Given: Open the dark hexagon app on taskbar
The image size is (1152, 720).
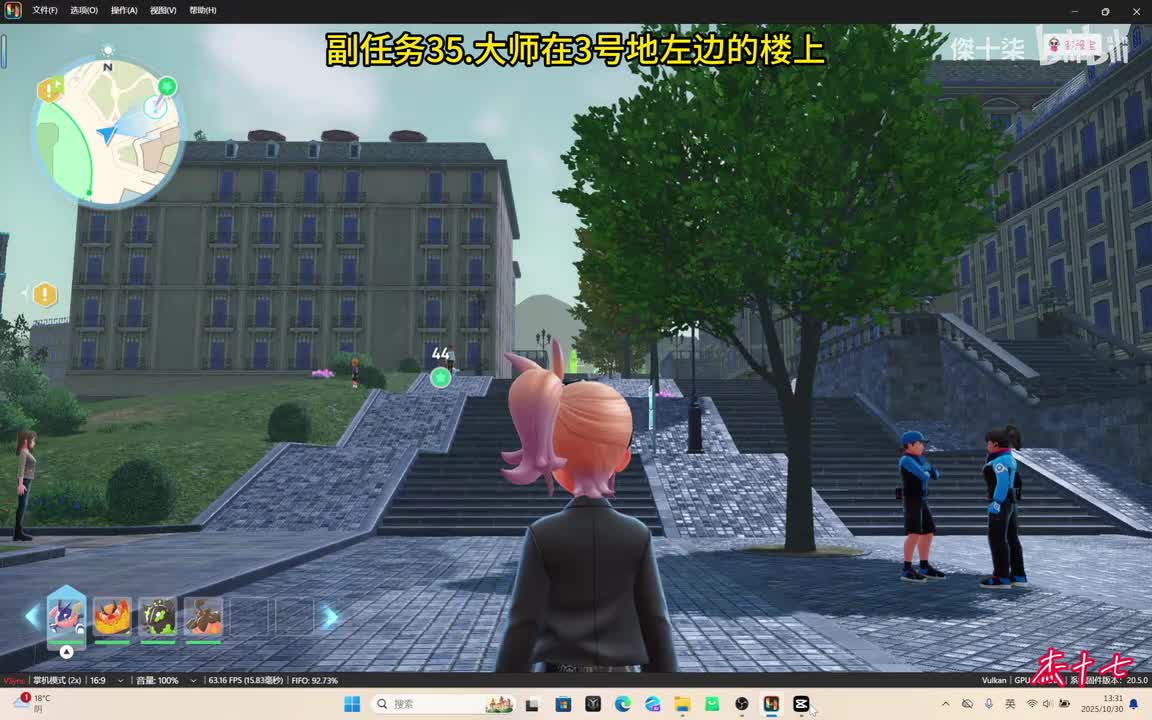Looking at the screenshot, I should pos(593,704).
